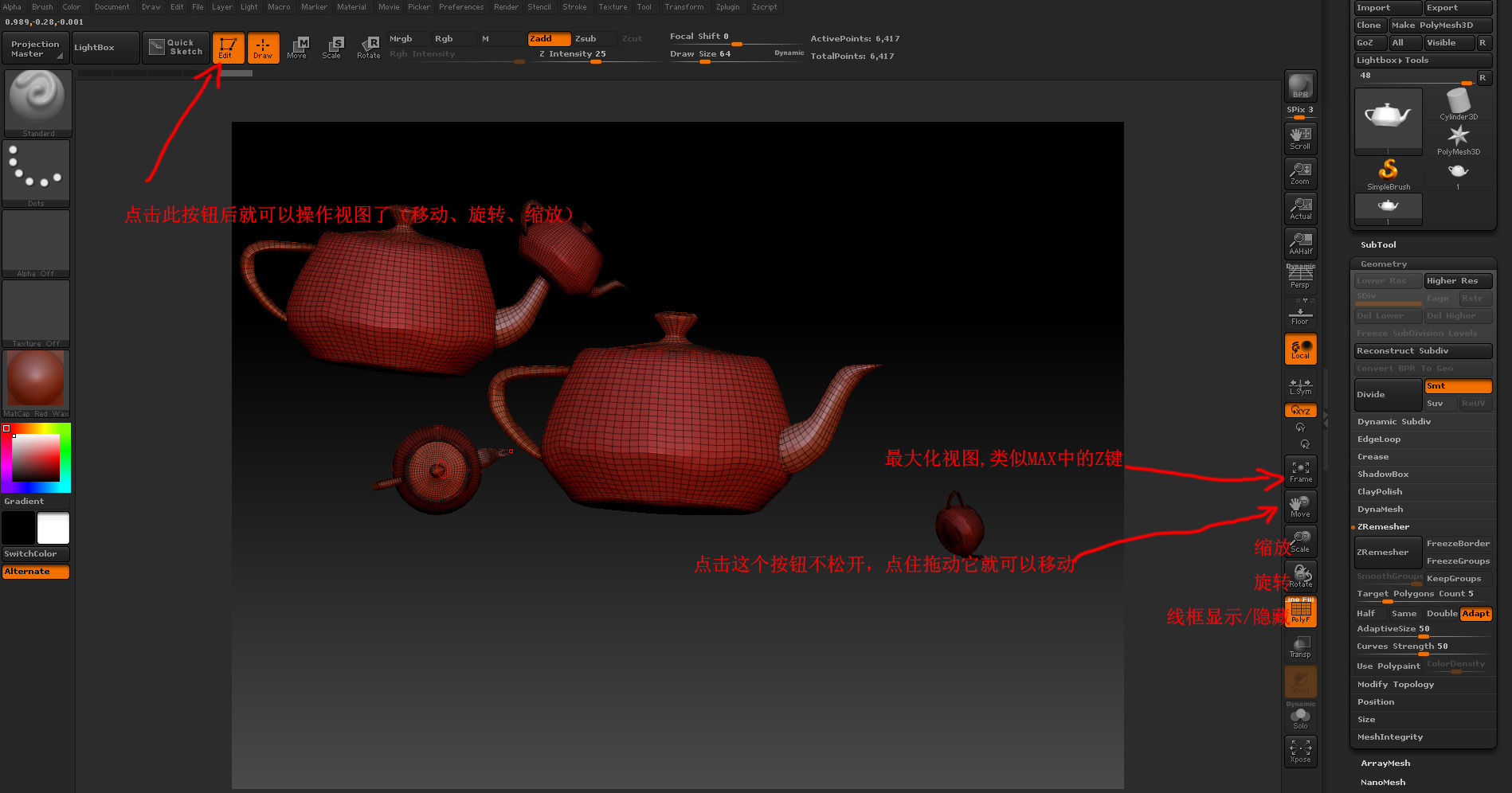Enable Edit mode button in top shelf
The height and width of the screenshot is (793, 1512).
pos(228,48)
